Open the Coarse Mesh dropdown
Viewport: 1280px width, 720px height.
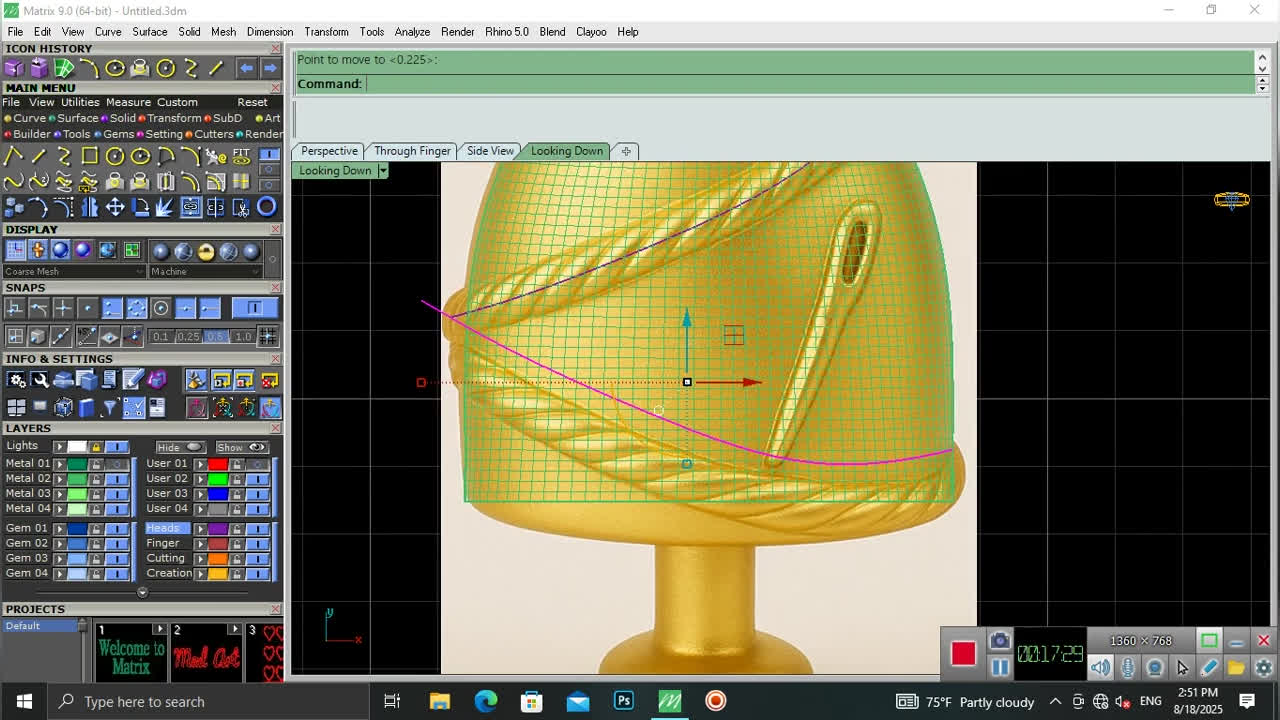[x=74, y=271]
